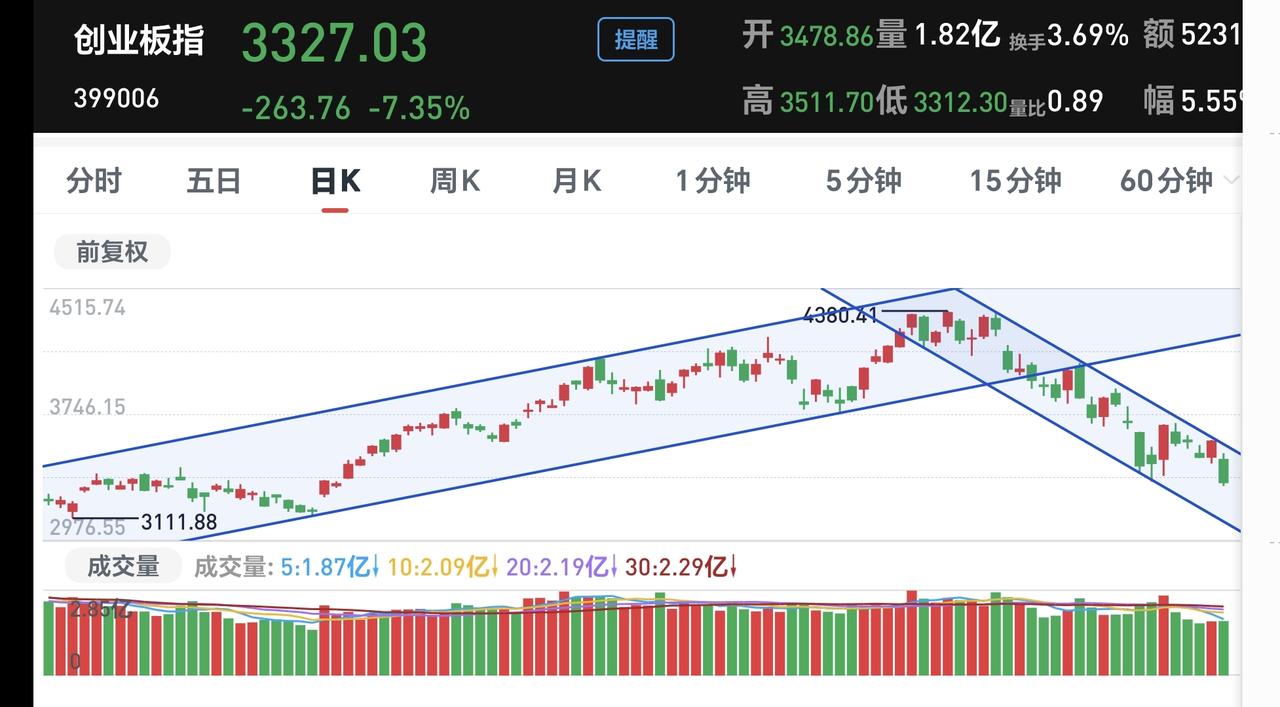
Task: Switch to the 15分钟 chart tab
Action: [1015, 181]
